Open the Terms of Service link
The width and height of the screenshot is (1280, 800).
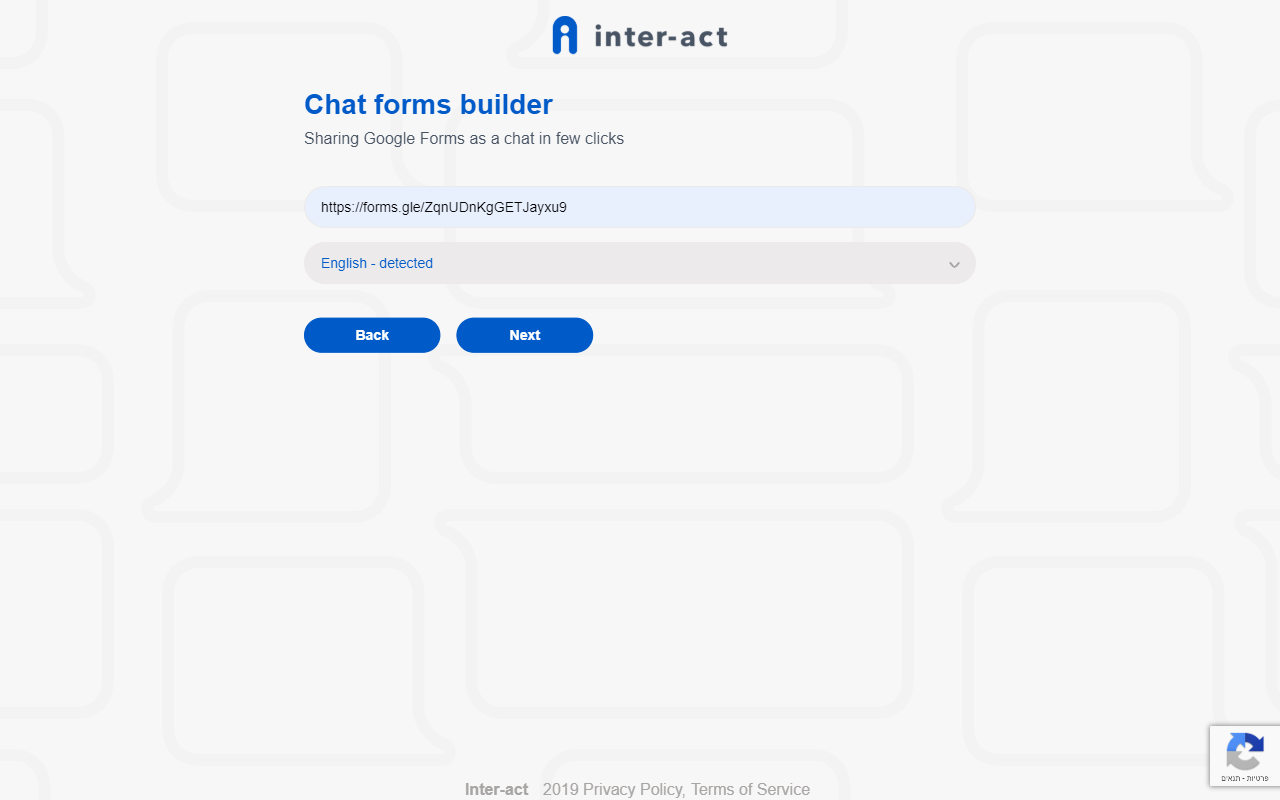[x=750, y=789]
